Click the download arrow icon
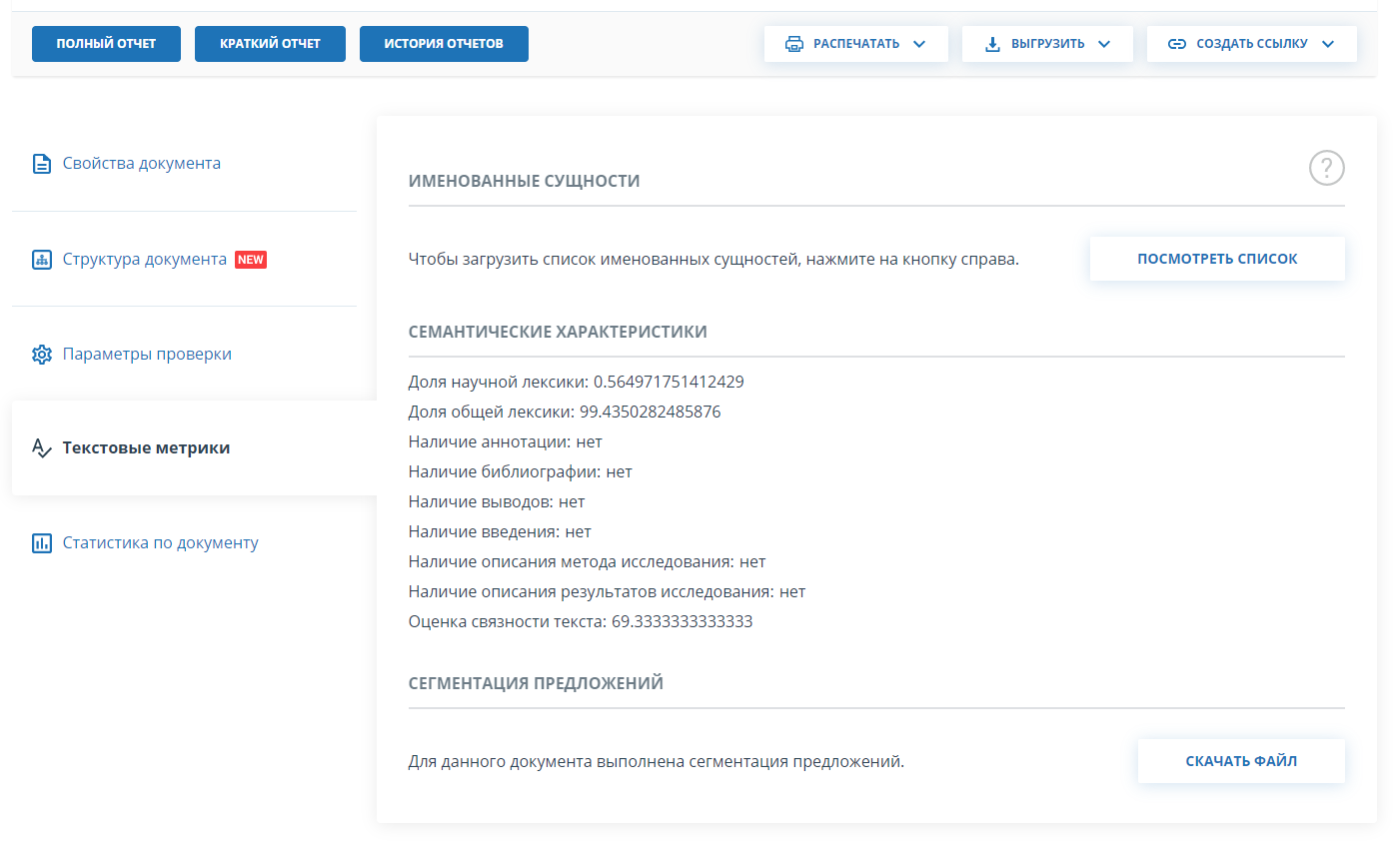 (992, 44)
